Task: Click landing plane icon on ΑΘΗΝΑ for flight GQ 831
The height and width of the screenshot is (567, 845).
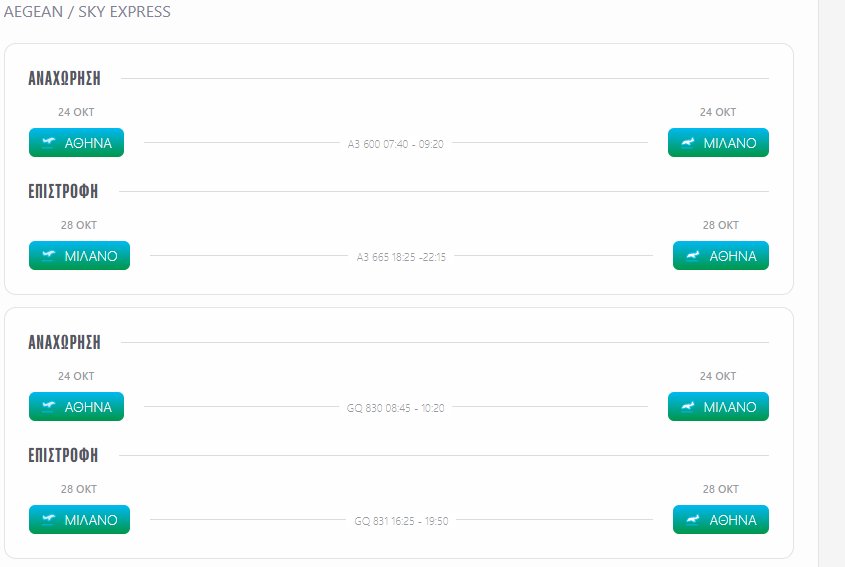Action: (693, 520)
